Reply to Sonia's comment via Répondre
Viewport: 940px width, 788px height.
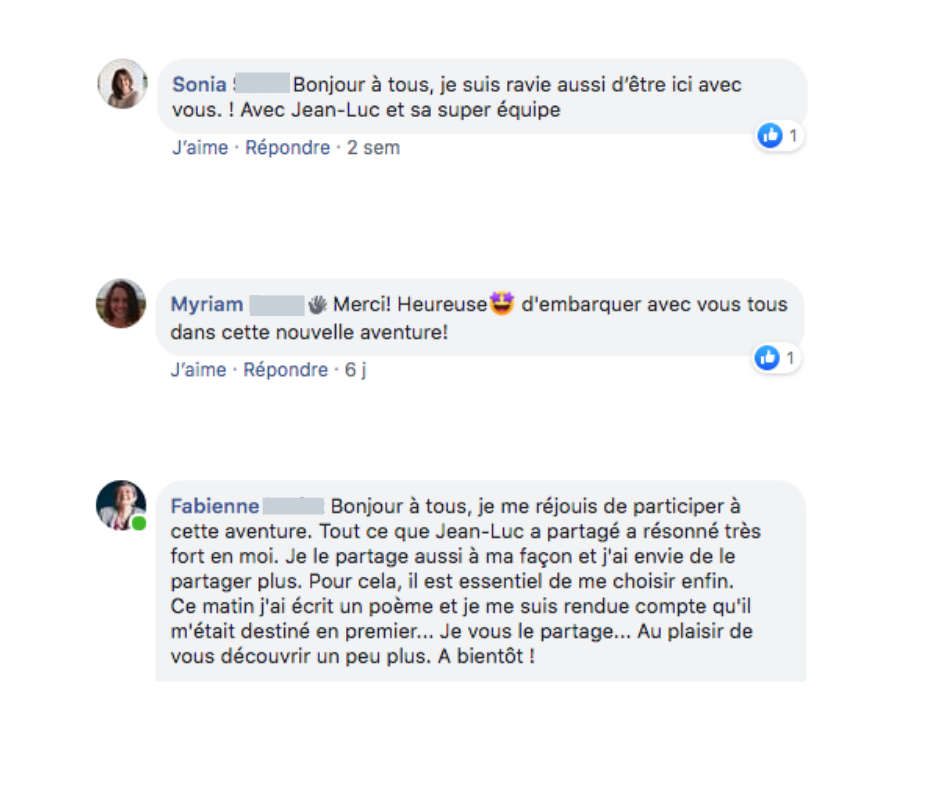pyautogui.click(x=288, y=148)
